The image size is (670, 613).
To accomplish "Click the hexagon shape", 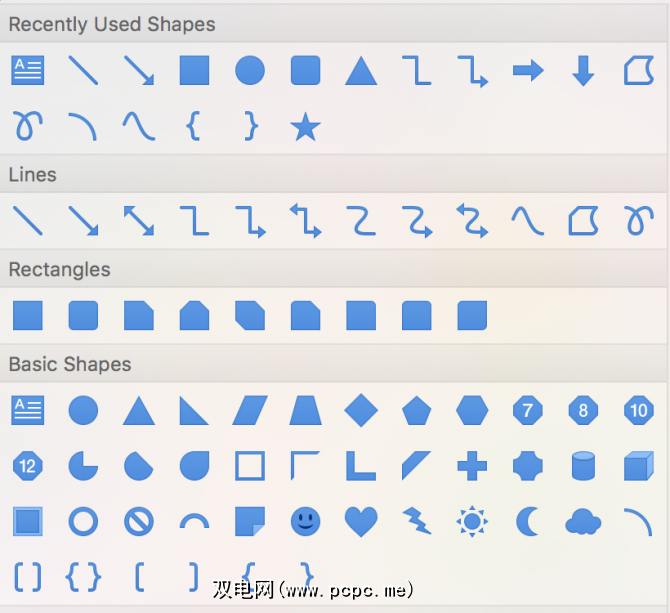I will click(472, 409).
